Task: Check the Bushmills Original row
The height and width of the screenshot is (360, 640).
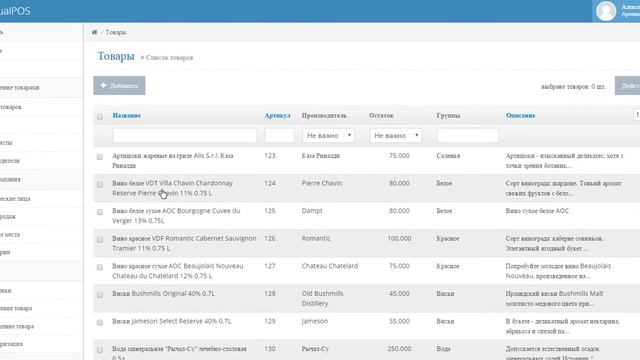Action: (100, 295)
